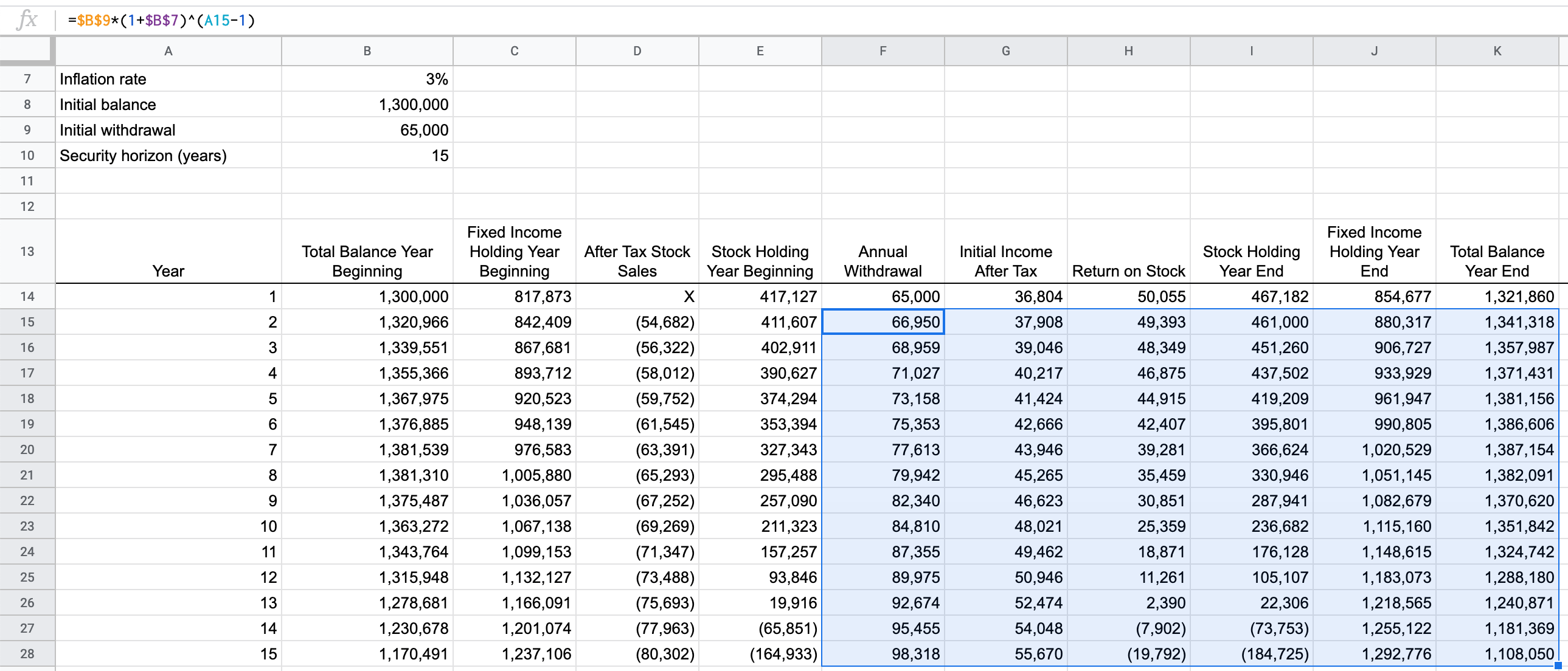Click 'Security horizon (years)' cell
1568x671 pixels.
(168, 156)
